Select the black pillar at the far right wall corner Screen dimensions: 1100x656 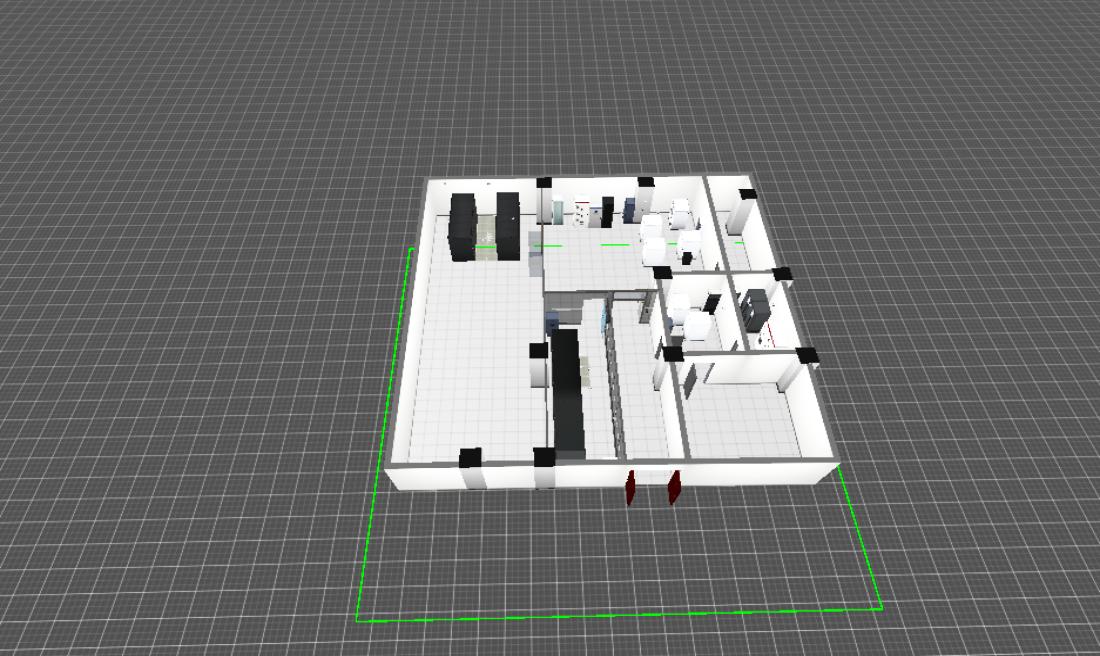tap(808, 355)
